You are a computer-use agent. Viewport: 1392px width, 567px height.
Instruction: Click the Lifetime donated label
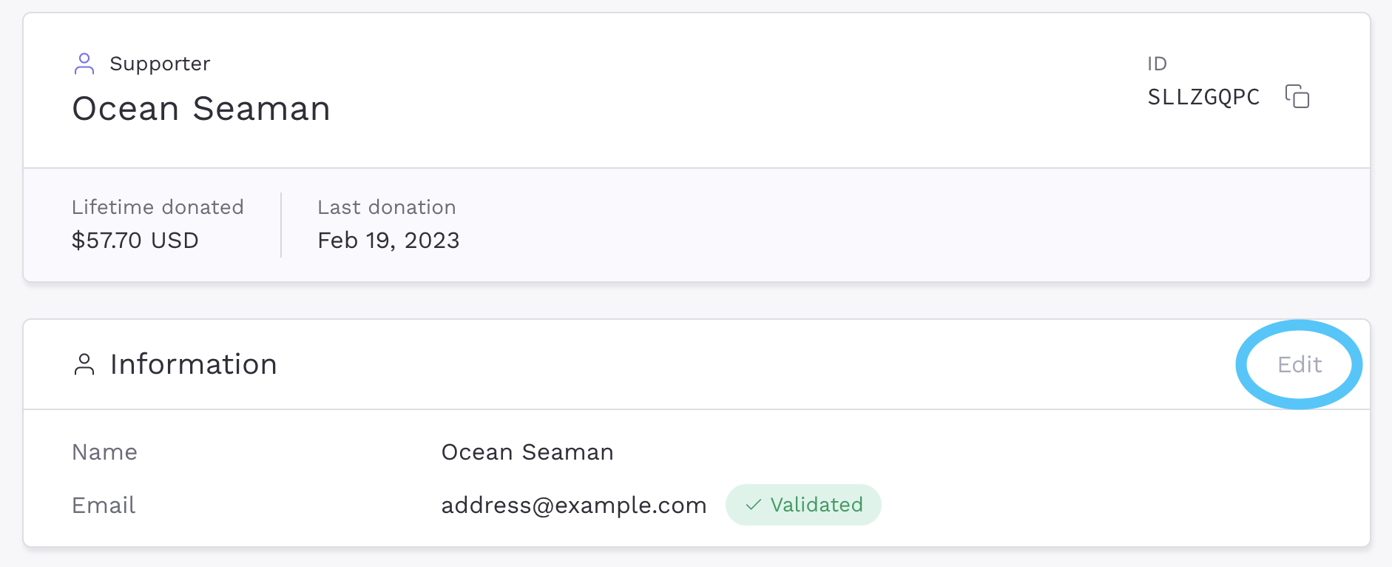pos(158,207)
